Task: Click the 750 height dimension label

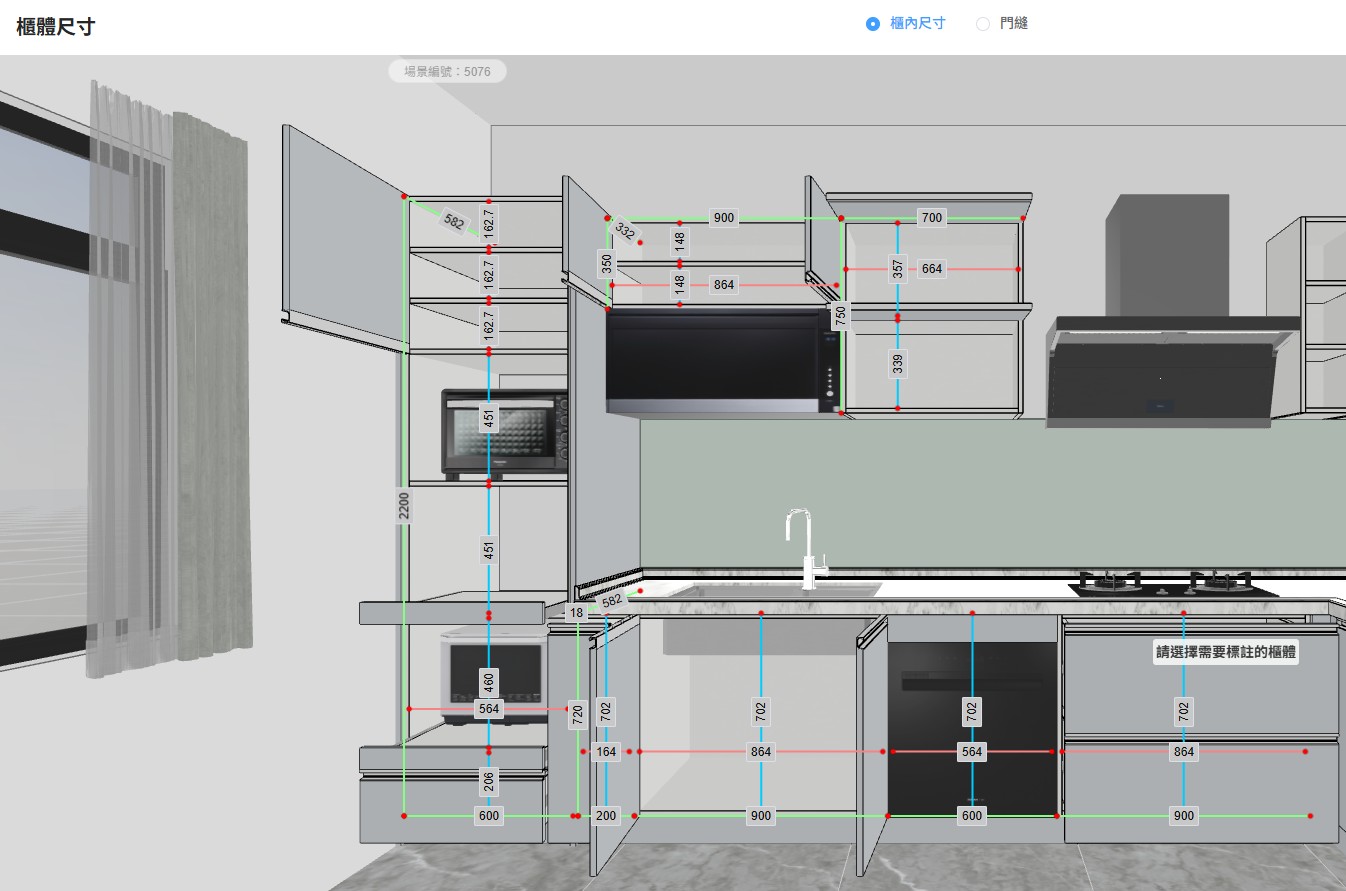Action: (840, 314)
